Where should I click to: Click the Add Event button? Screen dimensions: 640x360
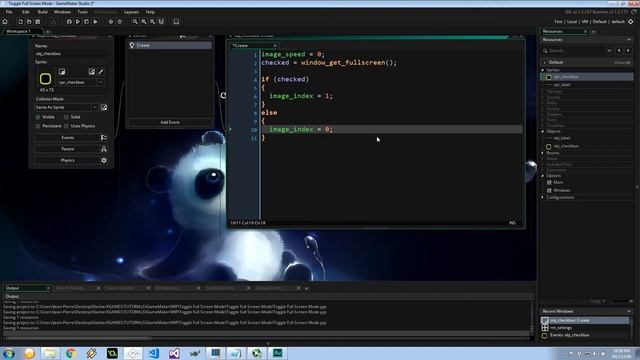(x=170, y=122)
